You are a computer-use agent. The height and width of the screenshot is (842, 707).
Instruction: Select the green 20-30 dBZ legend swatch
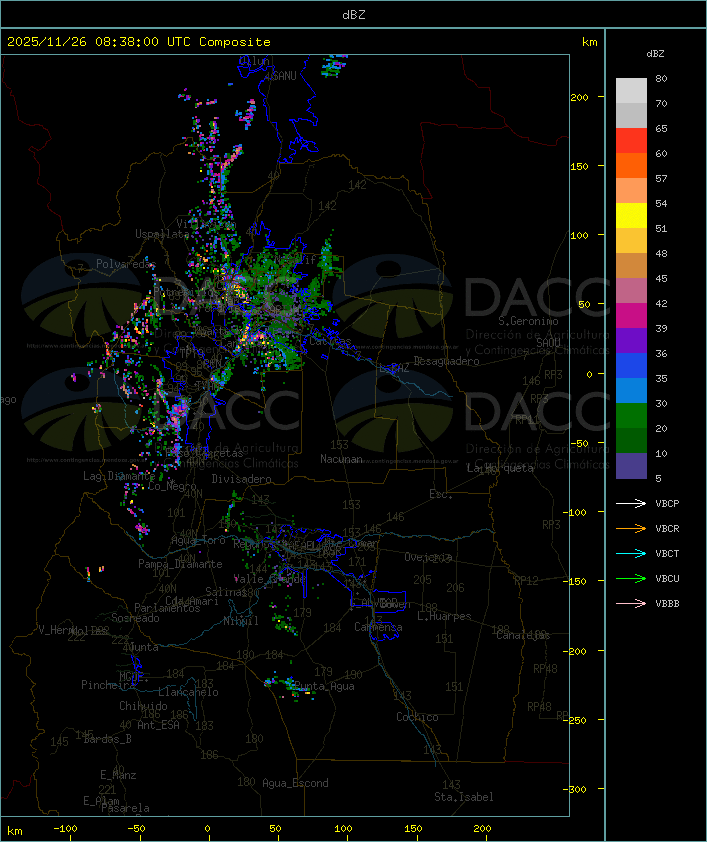pos(631,416)
